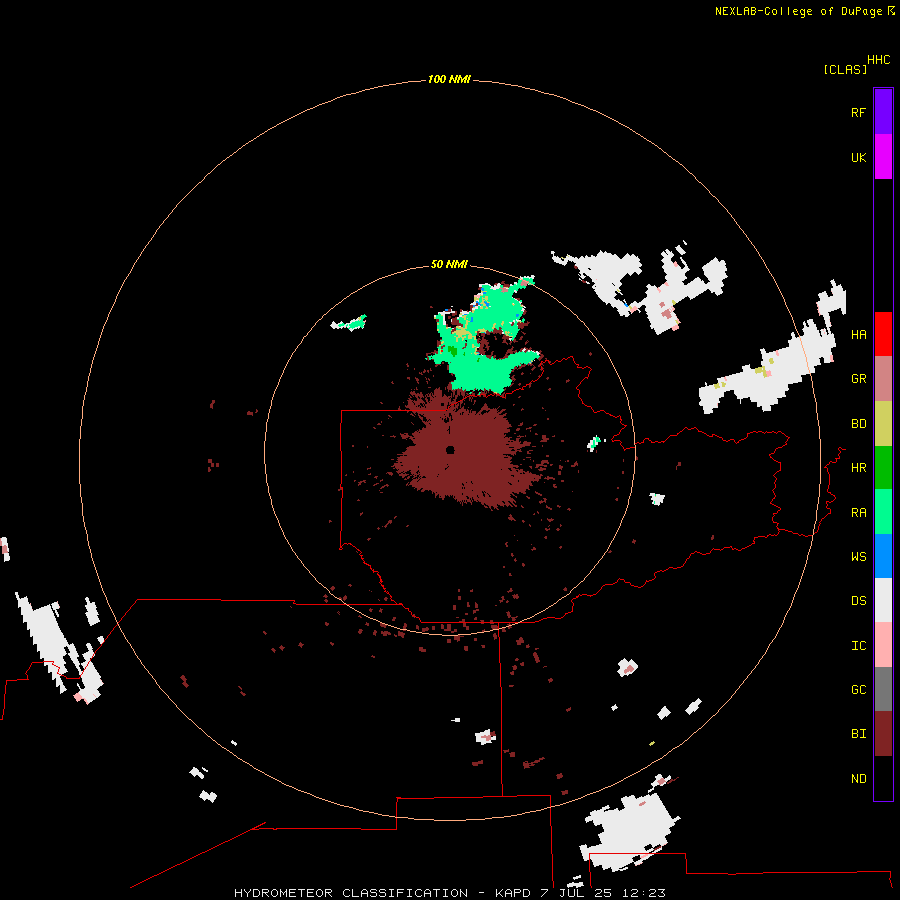Screen dimensions: 900x900
Task: Click the HA legend label
Action: pos(859,335)
